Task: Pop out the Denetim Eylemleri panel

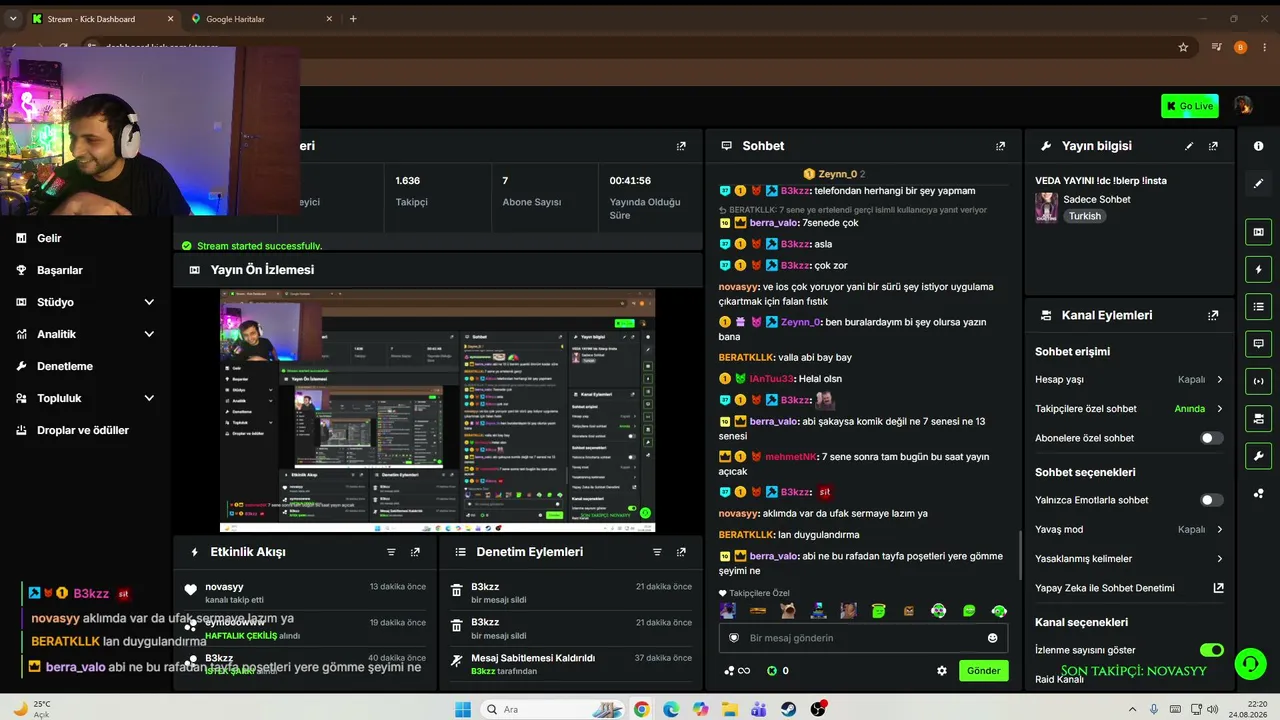Action: coord(681,552)
